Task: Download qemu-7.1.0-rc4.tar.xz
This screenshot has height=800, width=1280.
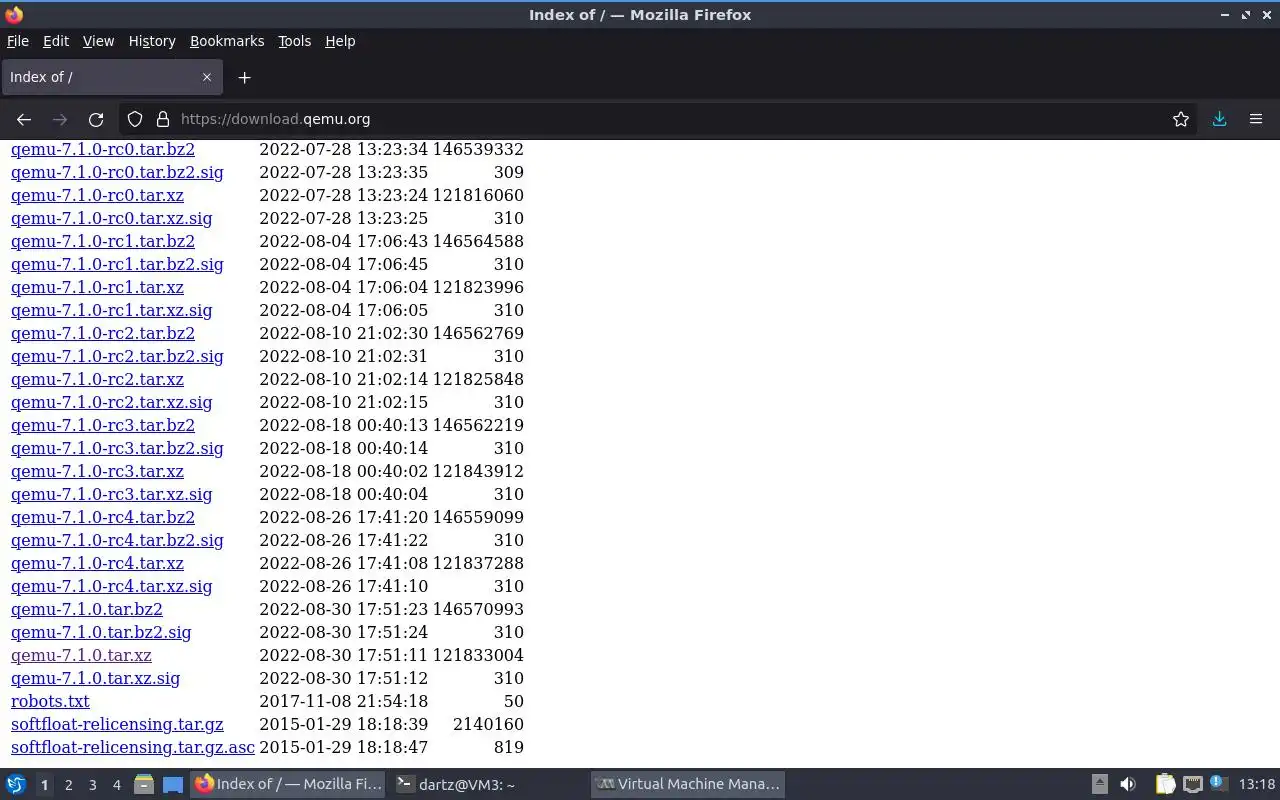Action: 97,563
